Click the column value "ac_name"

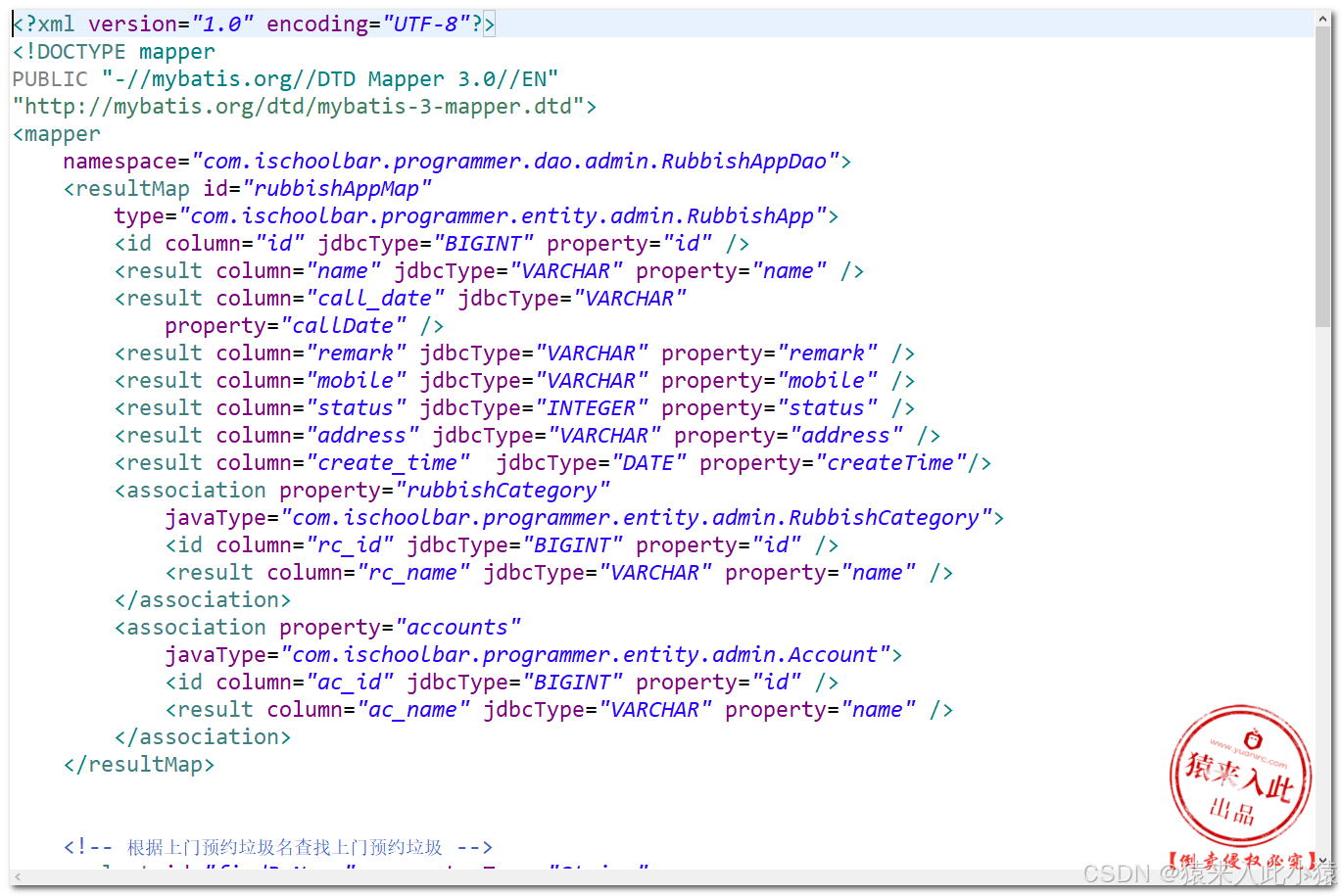(413, 709)
